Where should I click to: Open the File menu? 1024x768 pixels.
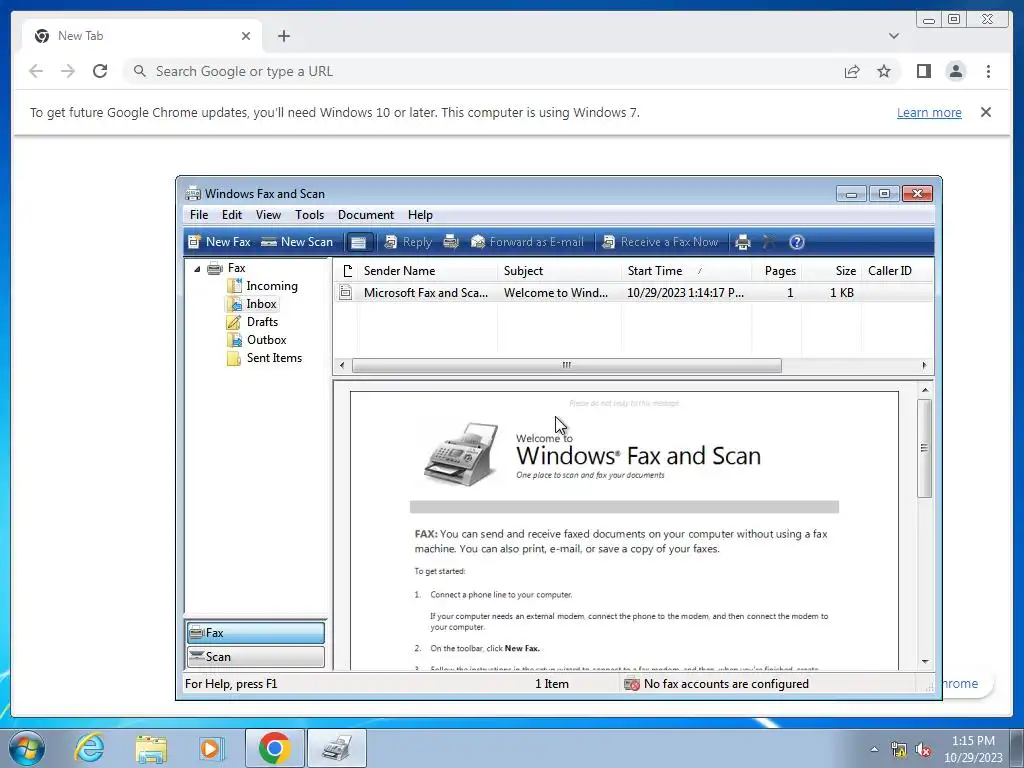[199, 215]
